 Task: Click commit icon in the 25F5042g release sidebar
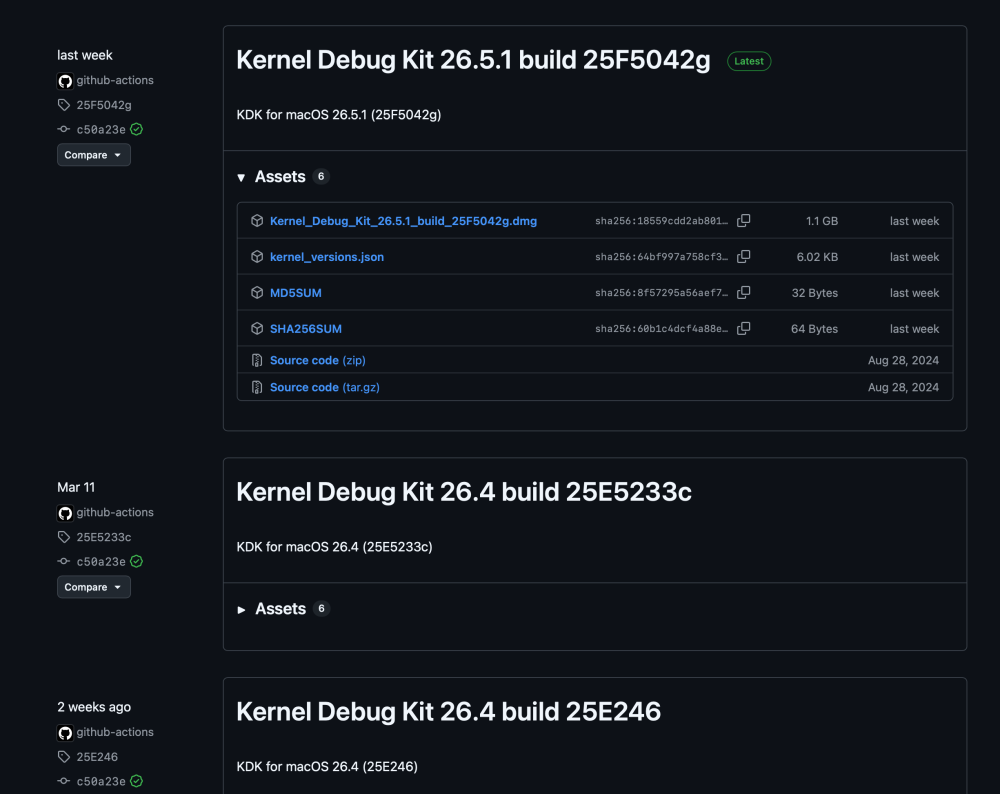(64, 129)
